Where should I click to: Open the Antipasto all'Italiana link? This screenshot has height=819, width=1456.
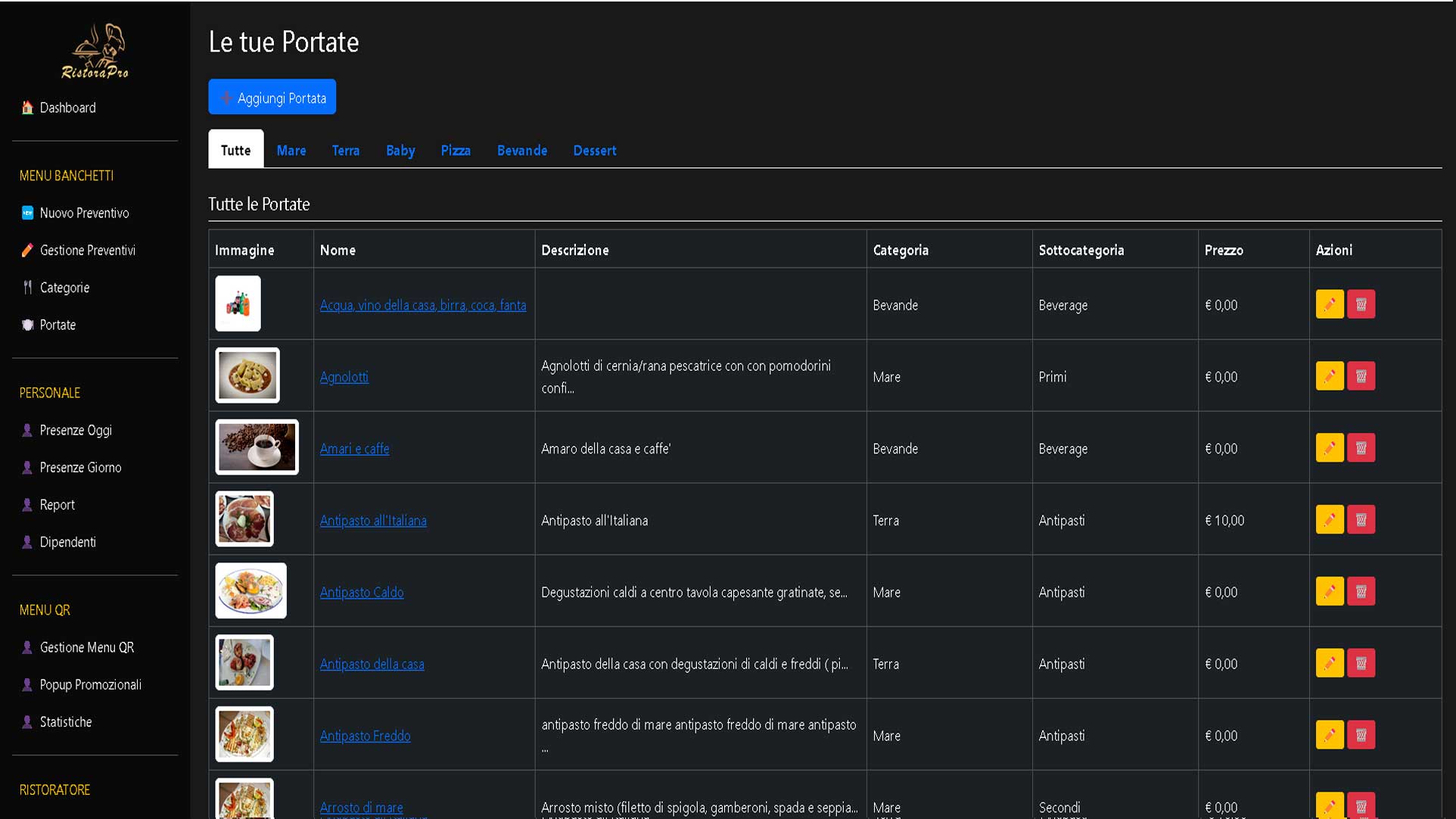click(373, 521)
